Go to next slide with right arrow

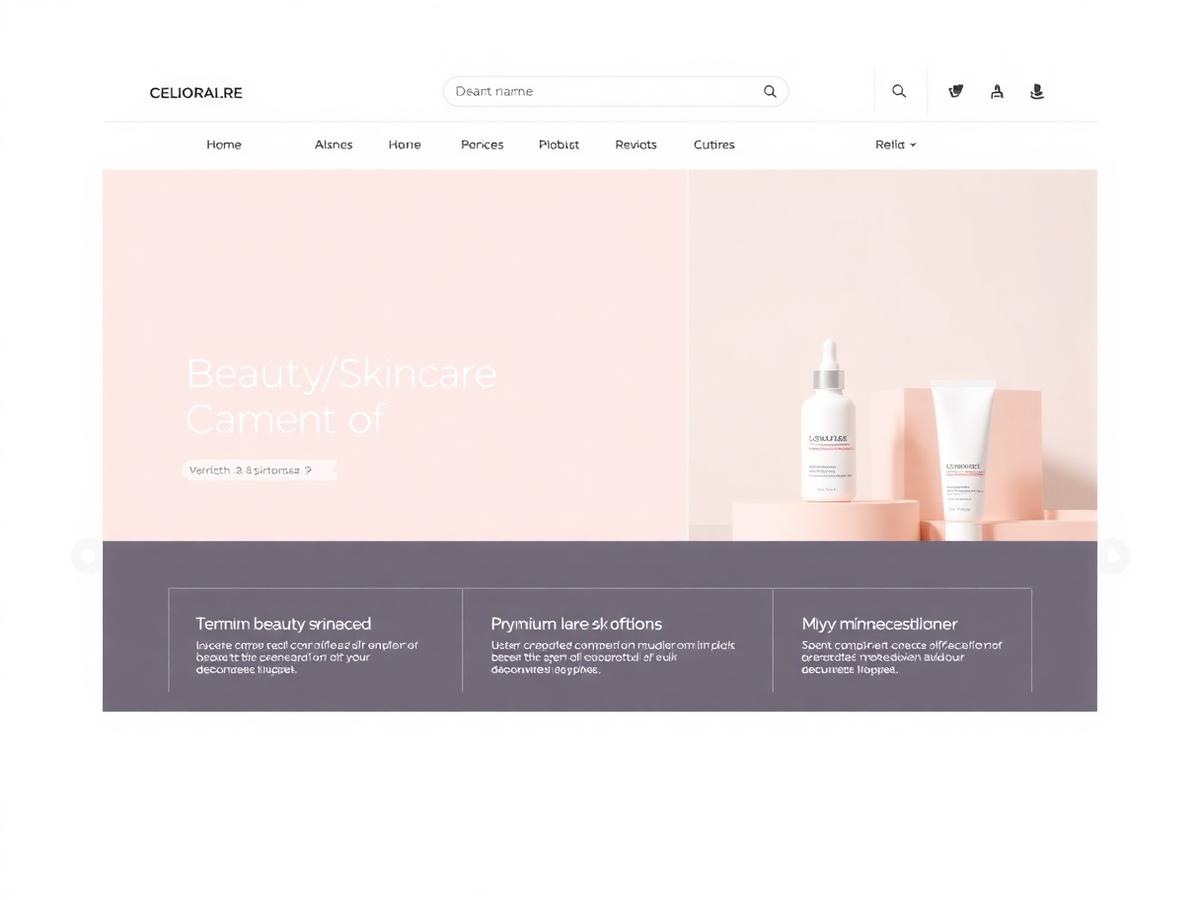tap(1113, 555)
